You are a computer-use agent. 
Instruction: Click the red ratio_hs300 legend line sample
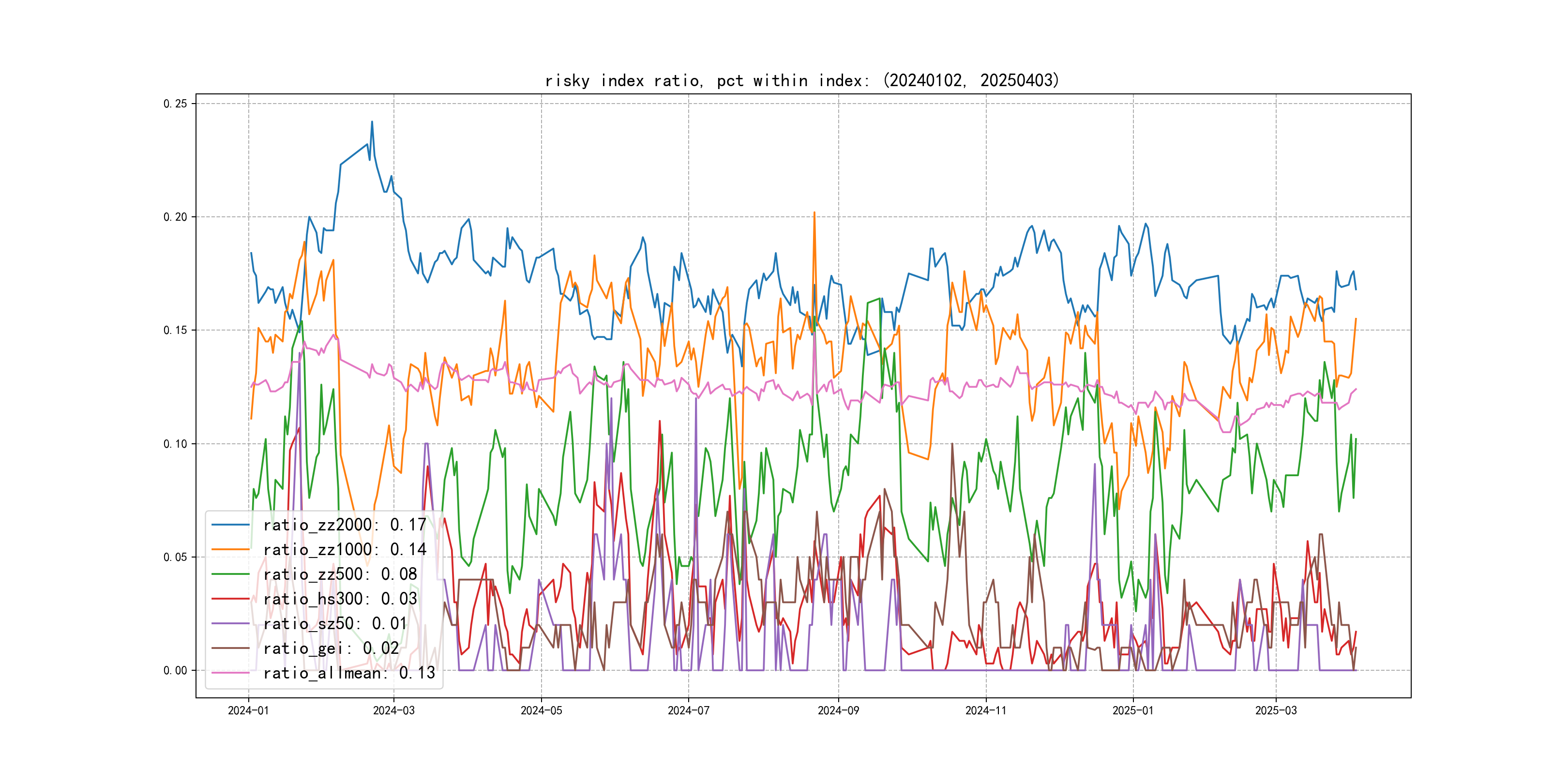pos(230,599)
